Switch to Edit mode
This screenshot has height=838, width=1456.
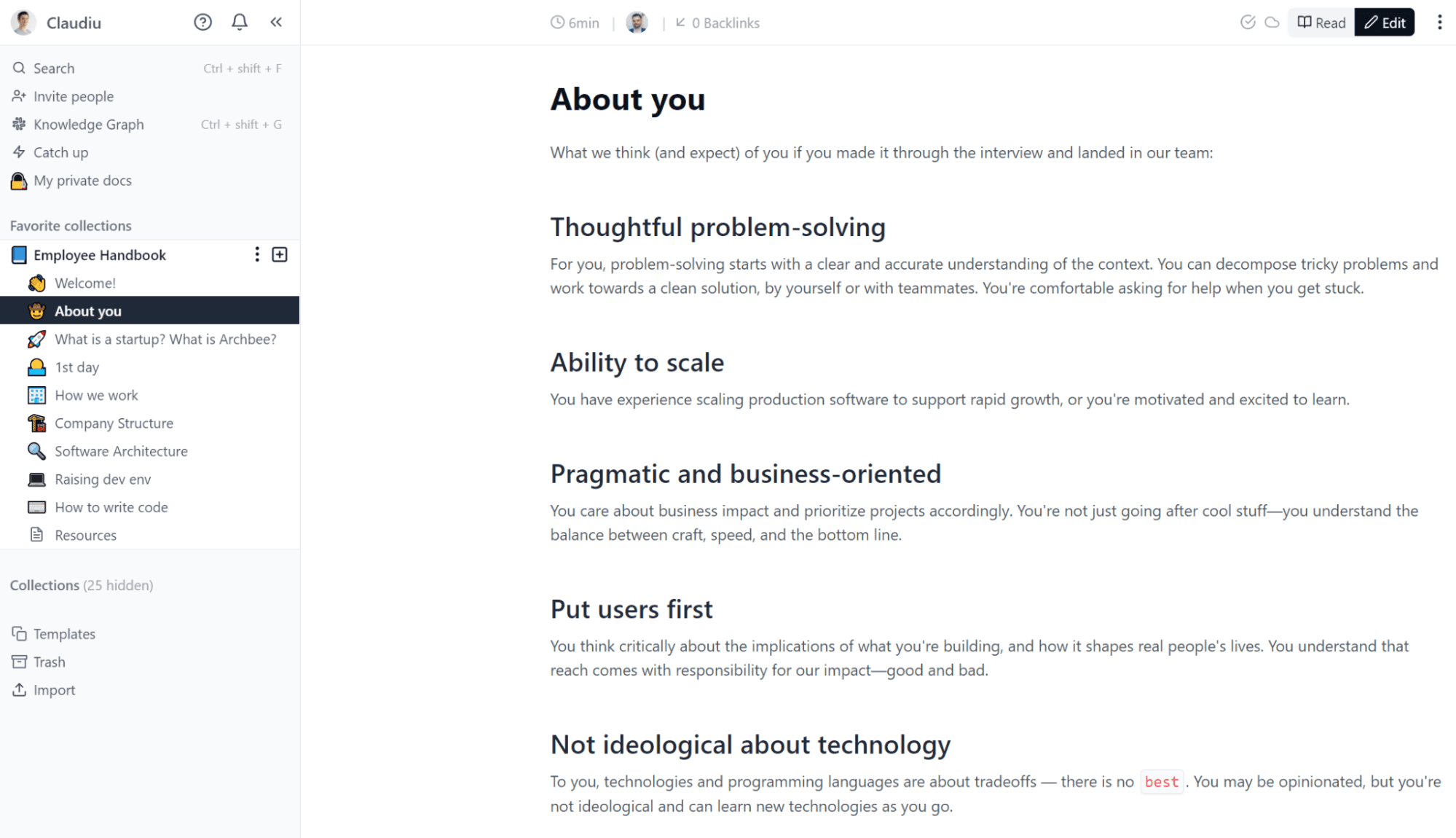1384,22
